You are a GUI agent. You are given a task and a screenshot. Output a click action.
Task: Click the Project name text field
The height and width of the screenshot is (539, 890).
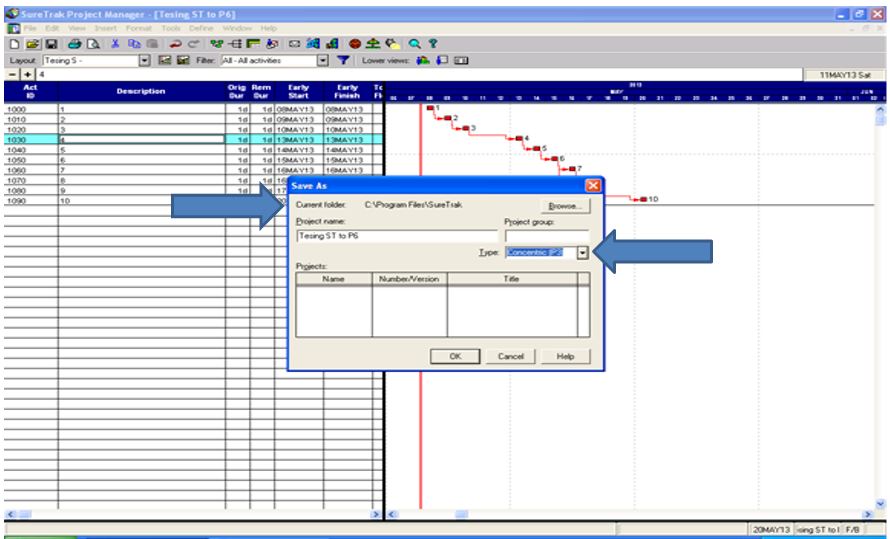tap(396, 237)
